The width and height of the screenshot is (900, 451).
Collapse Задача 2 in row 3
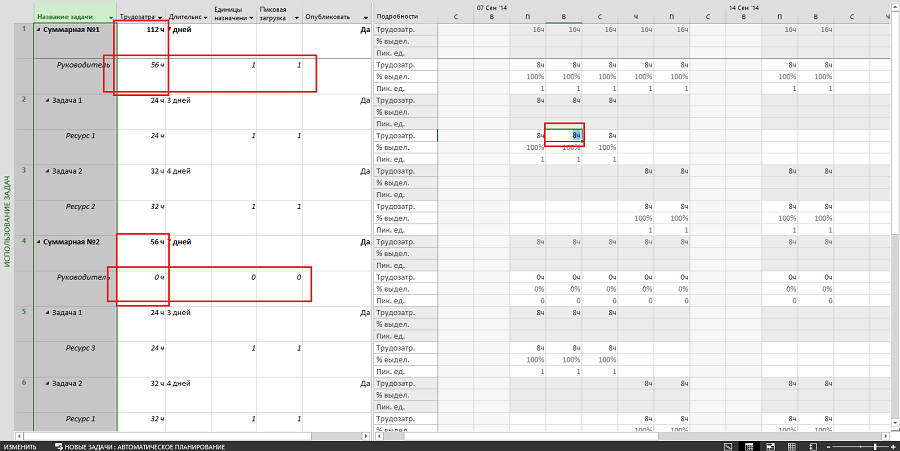pos(48,171)
